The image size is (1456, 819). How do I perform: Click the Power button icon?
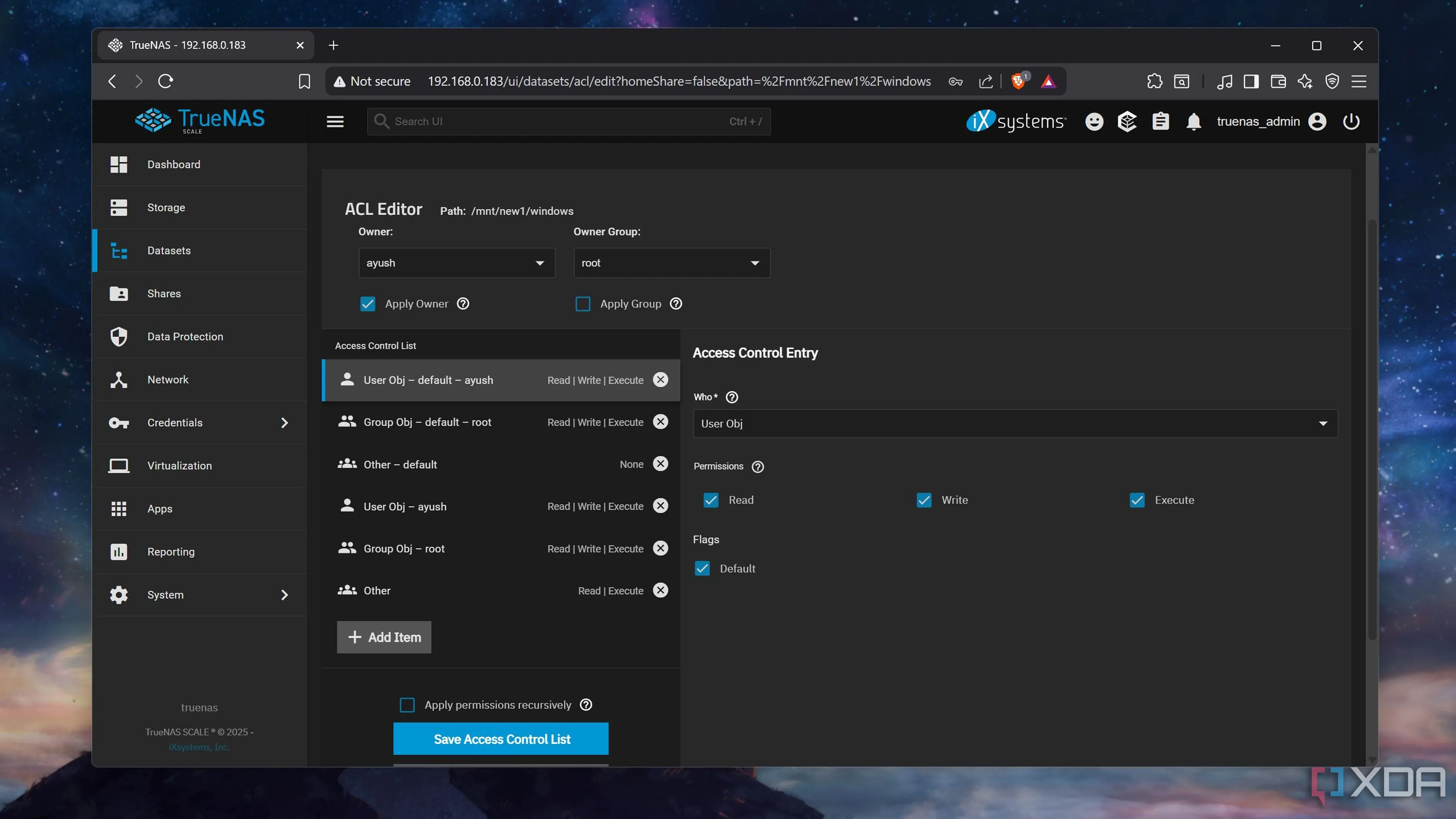[x=1351, y=121]
